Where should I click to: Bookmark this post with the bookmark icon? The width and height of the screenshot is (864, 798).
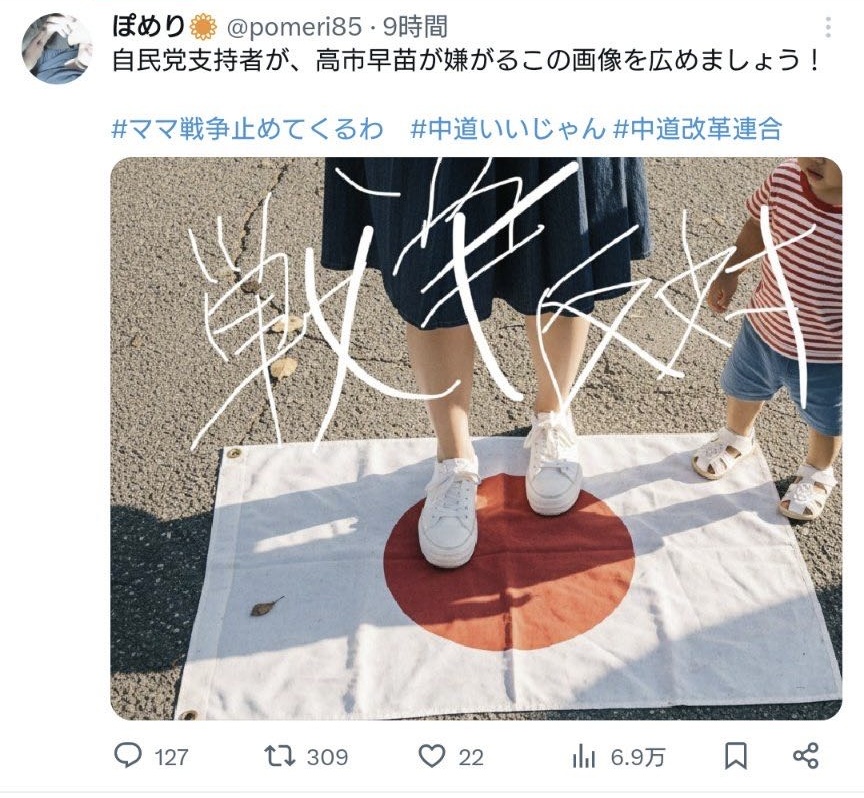(x=736, y=756)
